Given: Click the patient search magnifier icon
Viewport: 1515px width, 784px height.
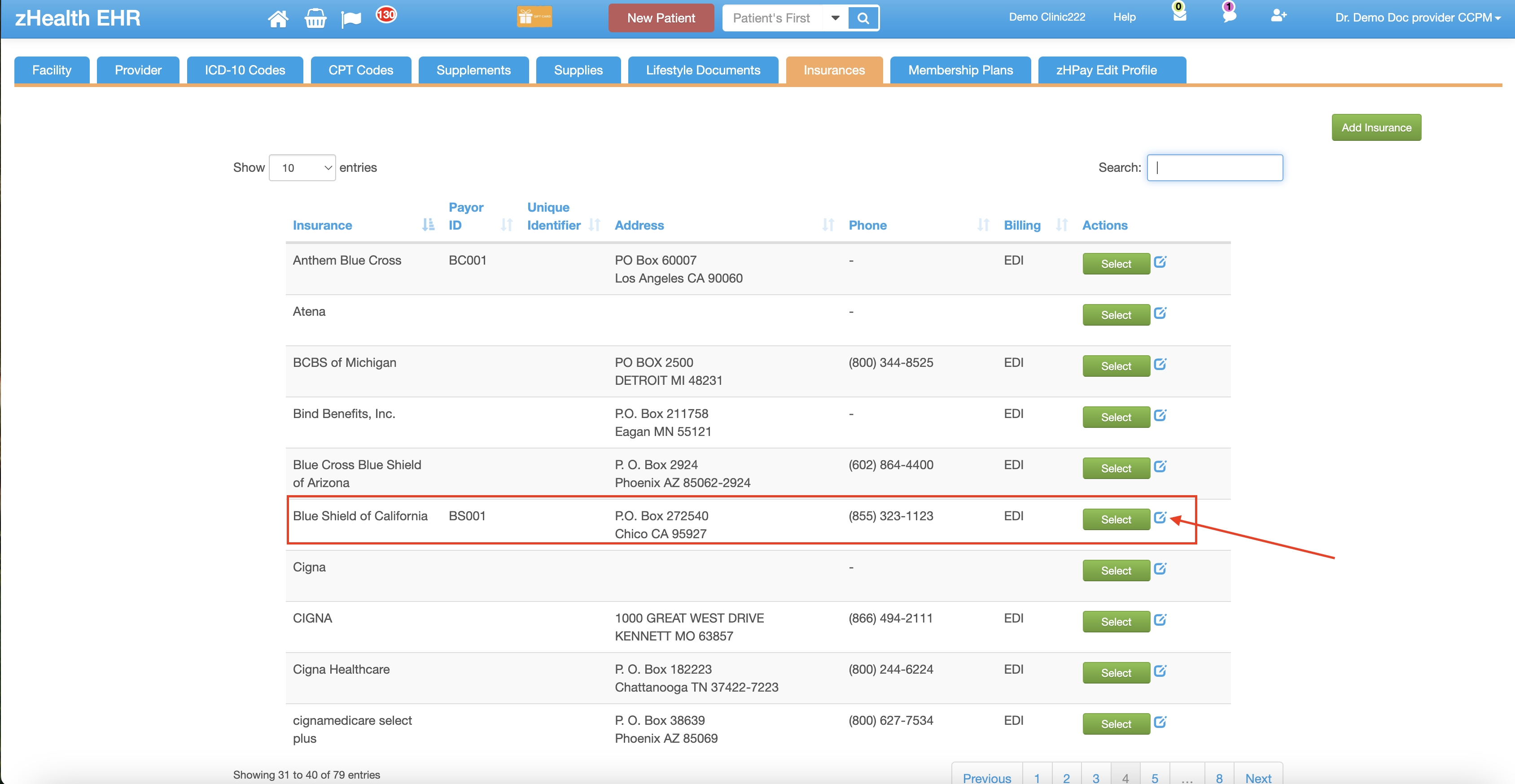Looking at the screenshot, I should (863, 18).
